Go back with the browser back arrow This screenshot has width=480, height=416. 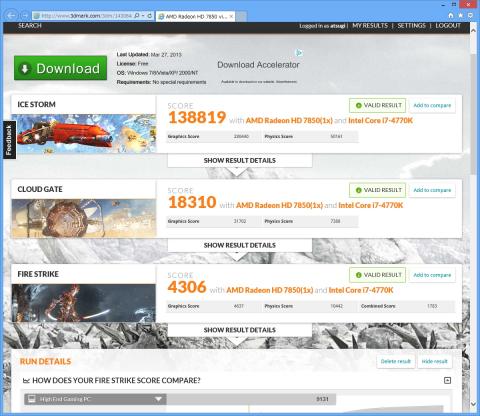click(x=11, y=16)
